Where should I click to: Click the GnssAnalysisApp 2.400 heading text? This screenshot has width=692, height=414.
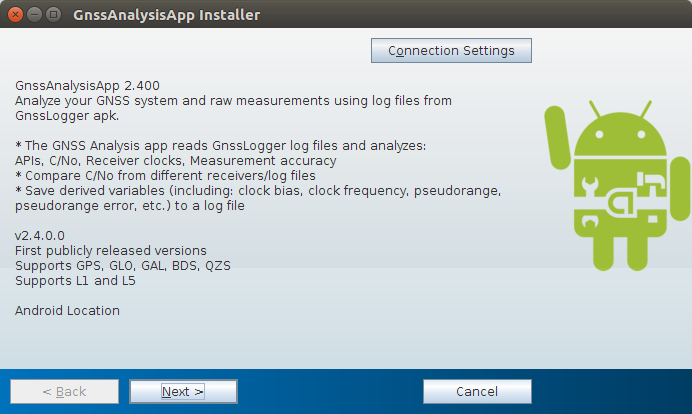[x=87, y=85]
